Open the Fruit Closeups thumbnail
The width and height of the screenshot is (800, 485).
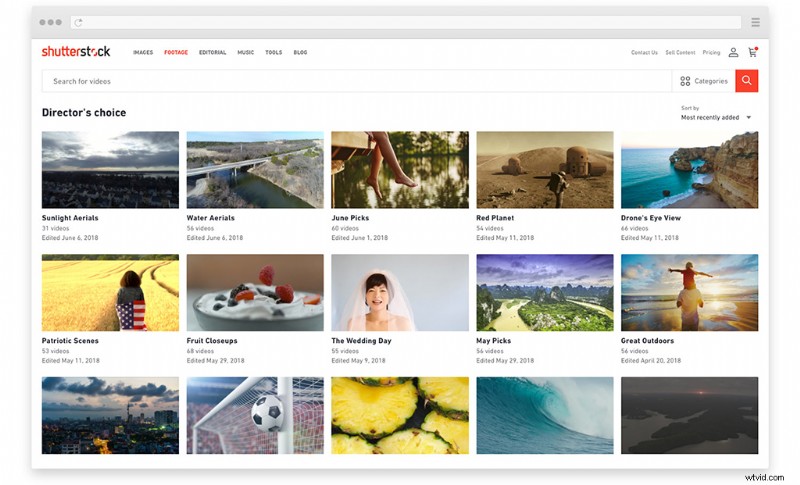[x=255, y=293]
